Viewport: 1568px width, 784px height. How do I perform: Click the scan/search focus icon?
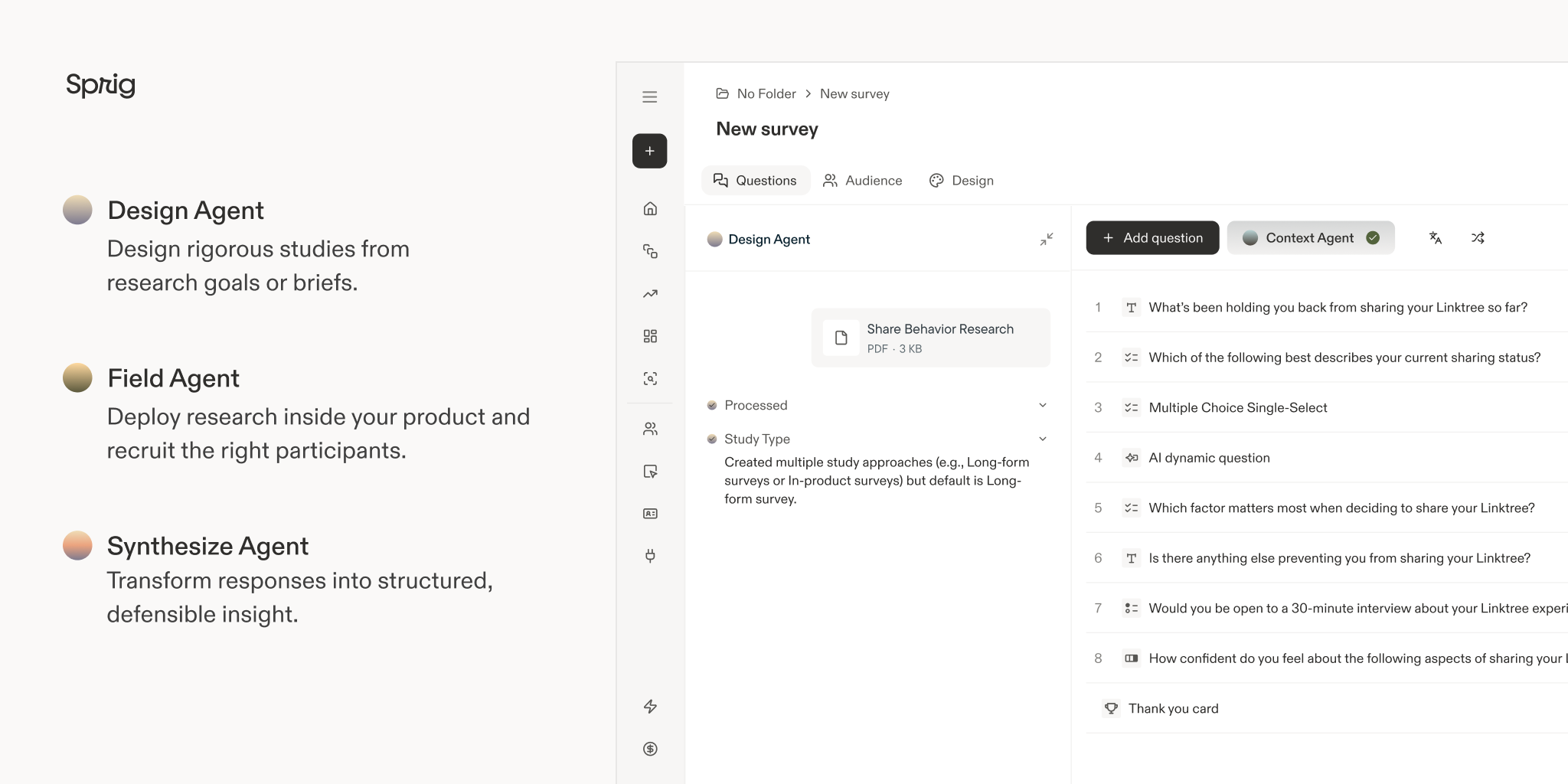click(649, 377)
